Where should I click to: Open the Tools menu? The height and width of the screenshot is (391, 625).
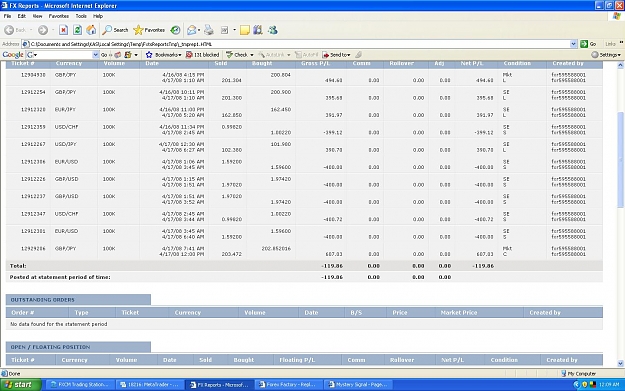click(x=81, y=16)
